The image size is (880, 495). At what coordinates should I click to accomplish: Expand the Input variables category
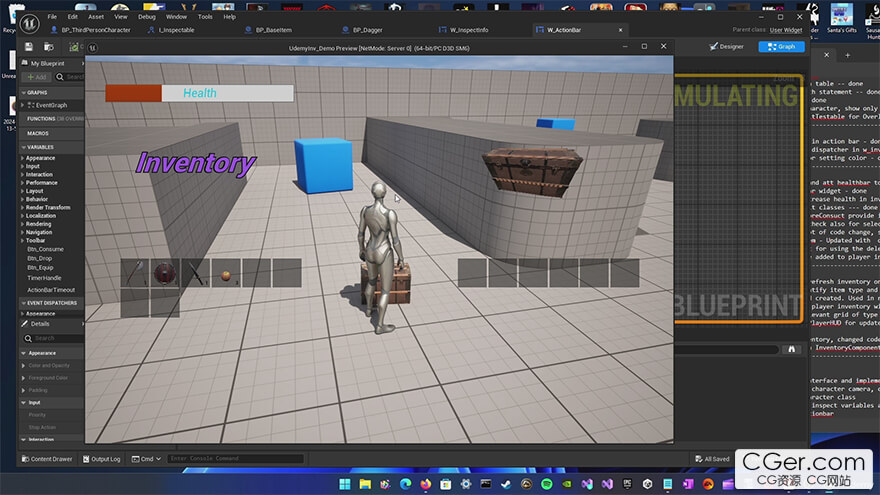click(x=22, y=166)
